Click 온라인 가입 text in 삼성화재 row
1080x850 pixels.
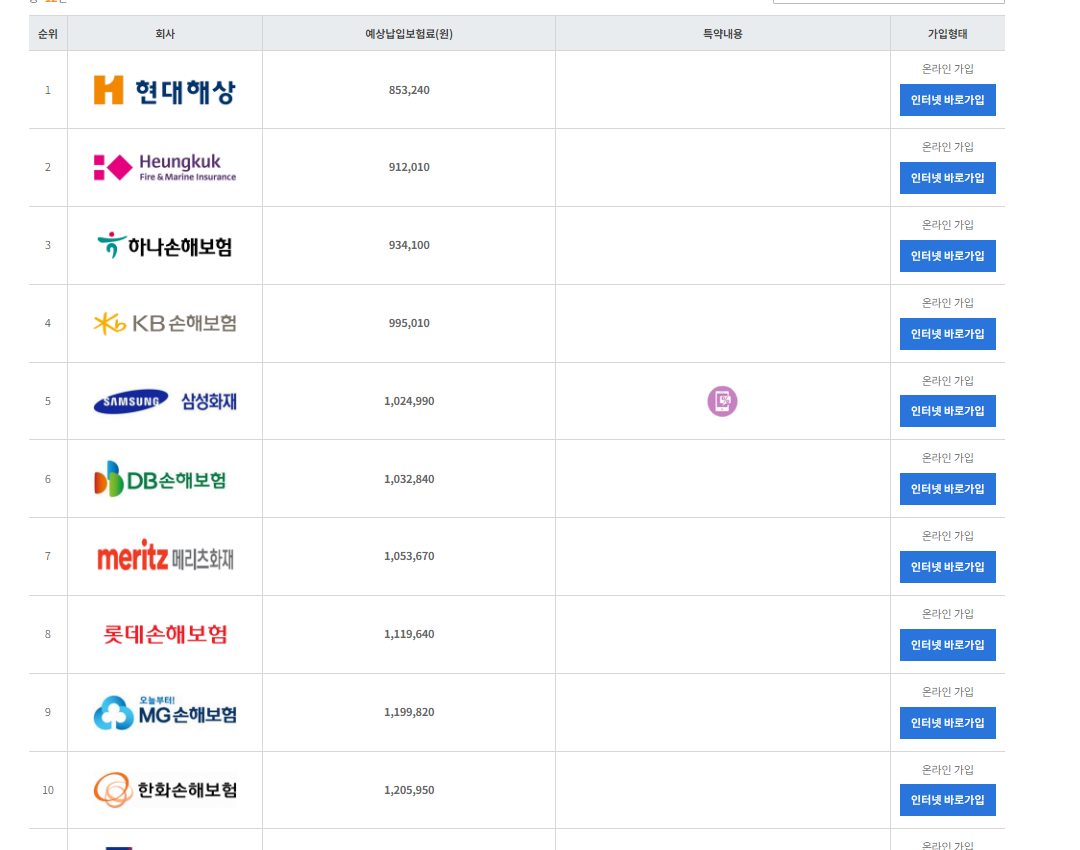coord(947,380)
